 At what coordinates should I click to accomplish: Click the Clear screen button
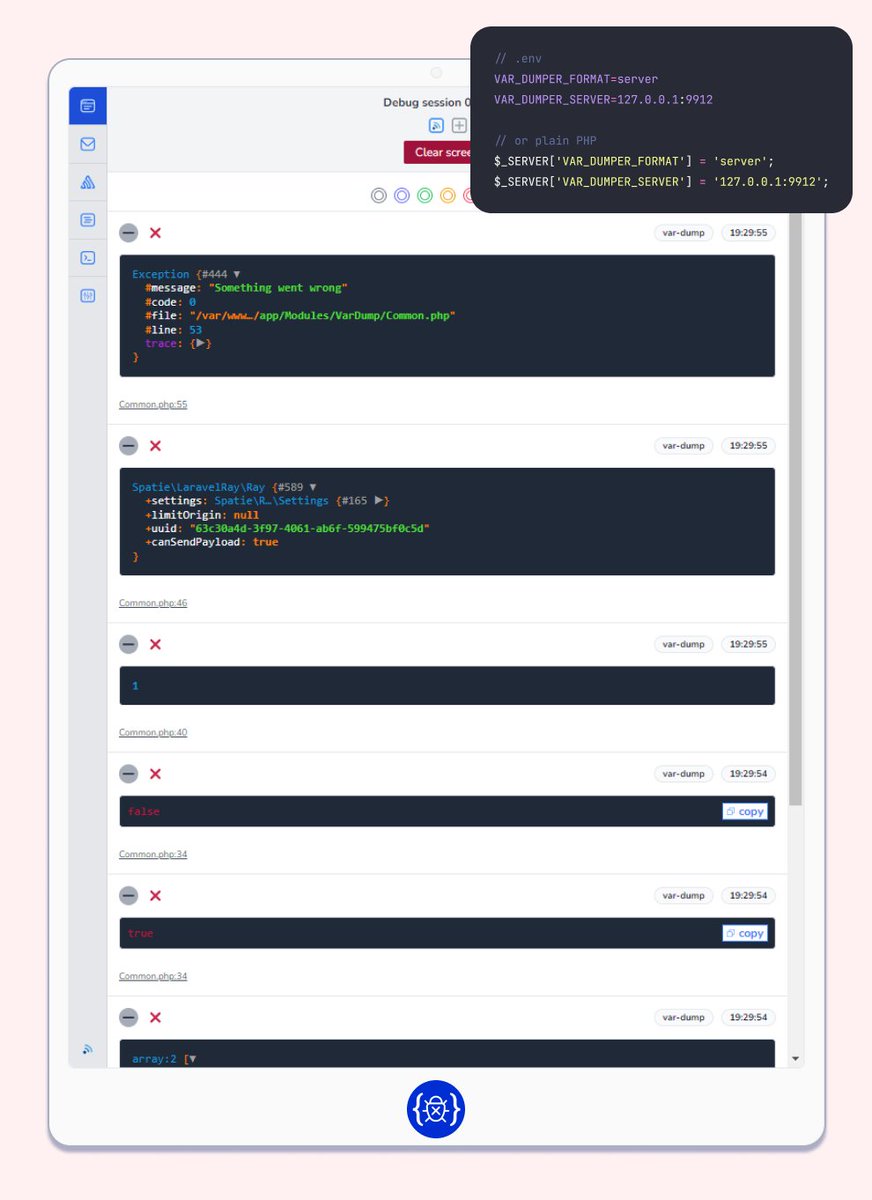[x=438, y=152]
